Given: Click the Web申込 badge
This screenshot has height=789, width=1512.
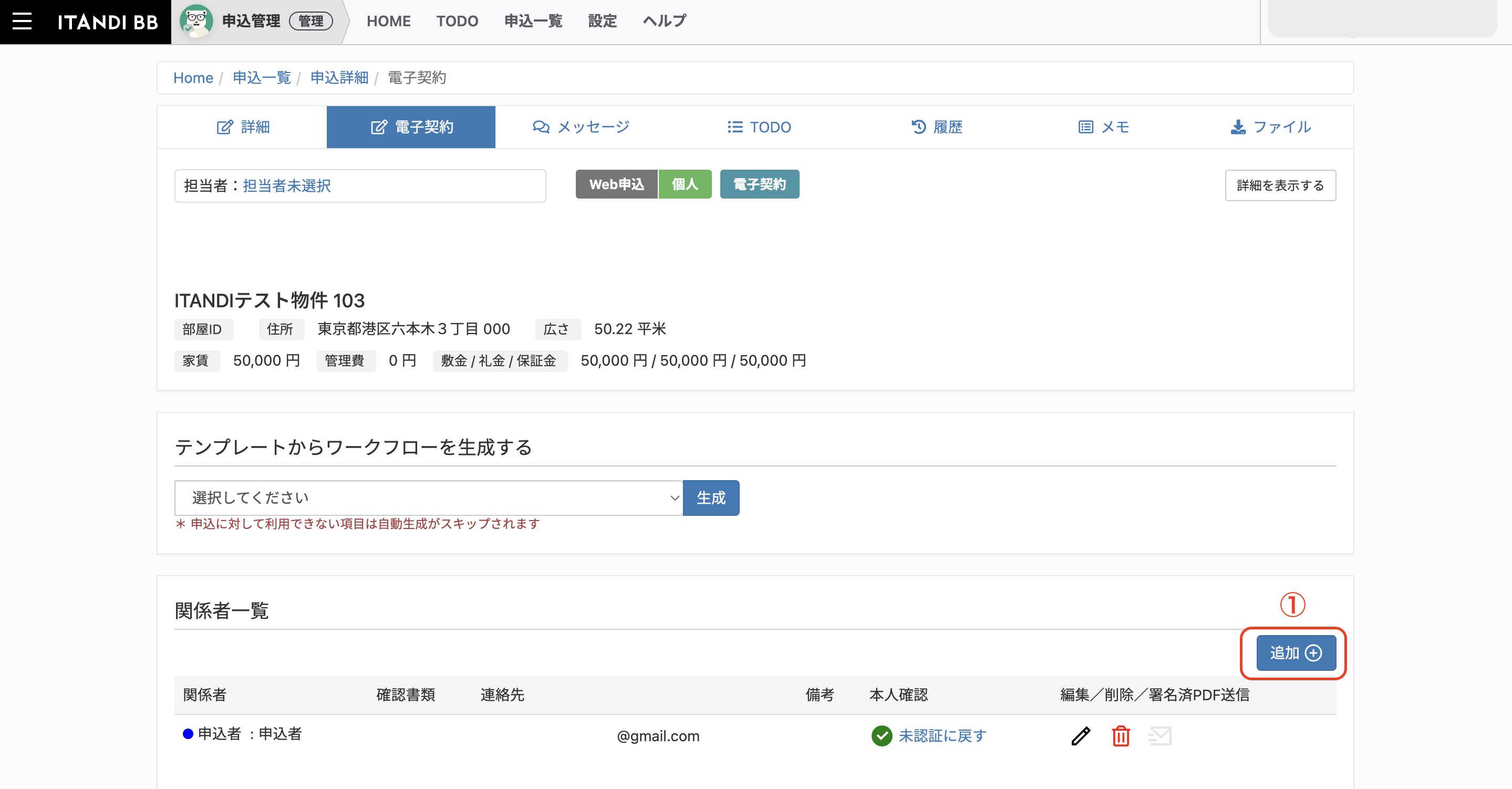Looking at the screenshot, I should (x=616, y=184).
